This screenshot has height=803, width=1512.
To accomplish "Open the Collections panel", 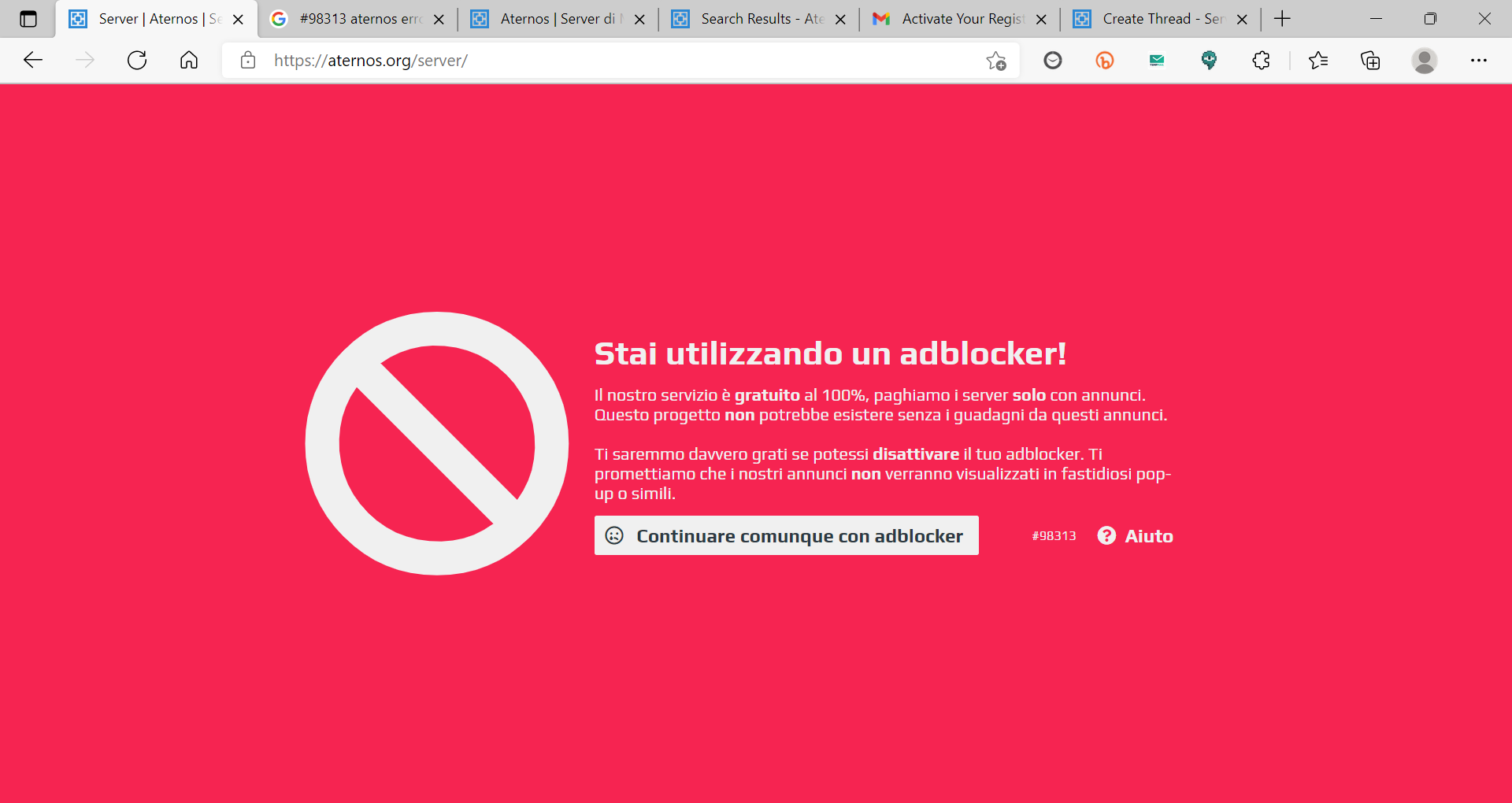I will (x=1370, y=60).
